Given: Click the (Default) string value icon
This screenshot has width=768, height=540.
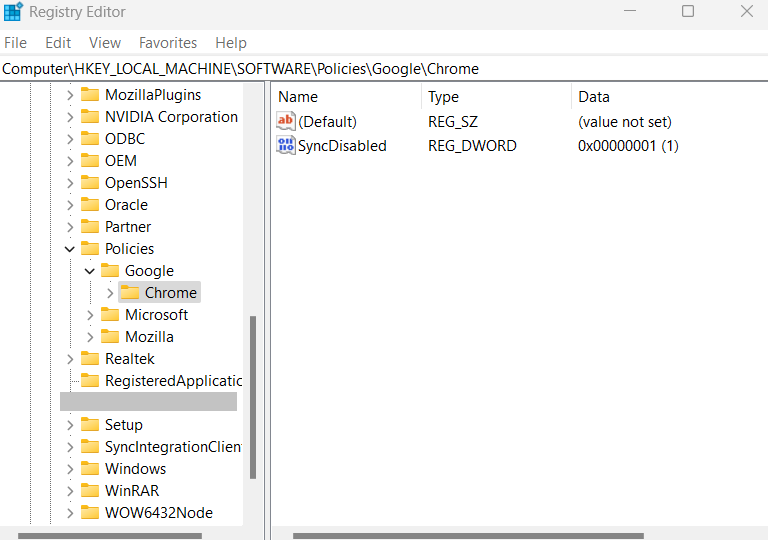Looking at the screenshot, I should coord(286,121).
